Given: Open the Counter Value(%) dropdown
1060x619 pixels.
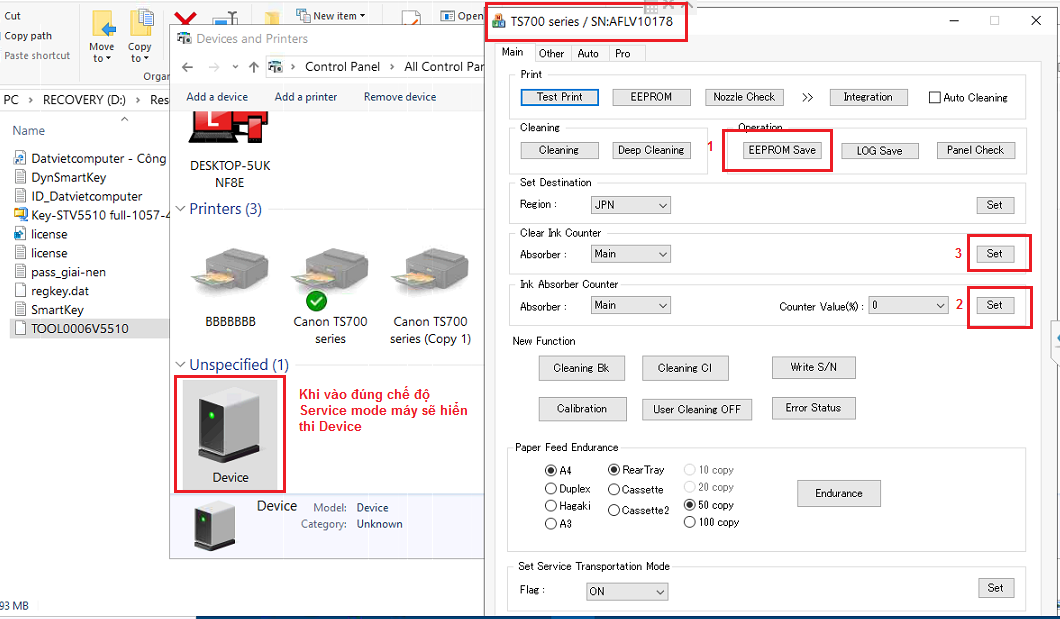Looking at the screenshot, I should (908, 305).
